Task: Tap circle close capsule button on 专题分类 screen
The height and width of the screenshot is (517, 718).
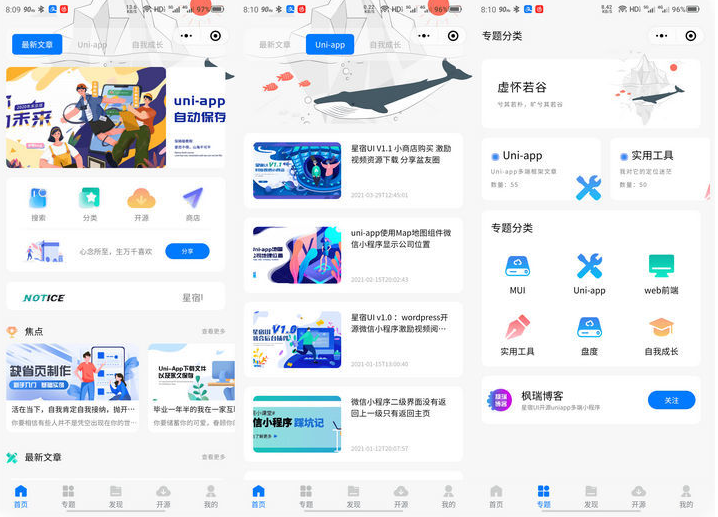Action: 691,36
